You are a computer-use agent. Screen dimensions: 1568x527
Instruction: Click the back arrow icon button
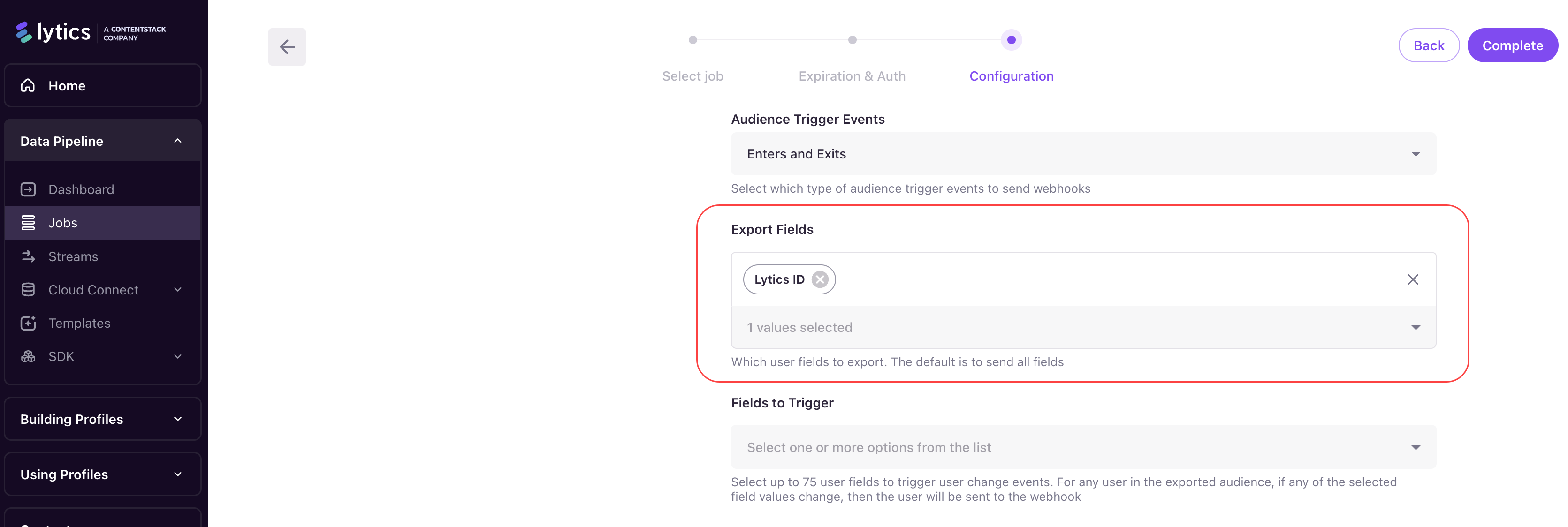tap(287, 47)
